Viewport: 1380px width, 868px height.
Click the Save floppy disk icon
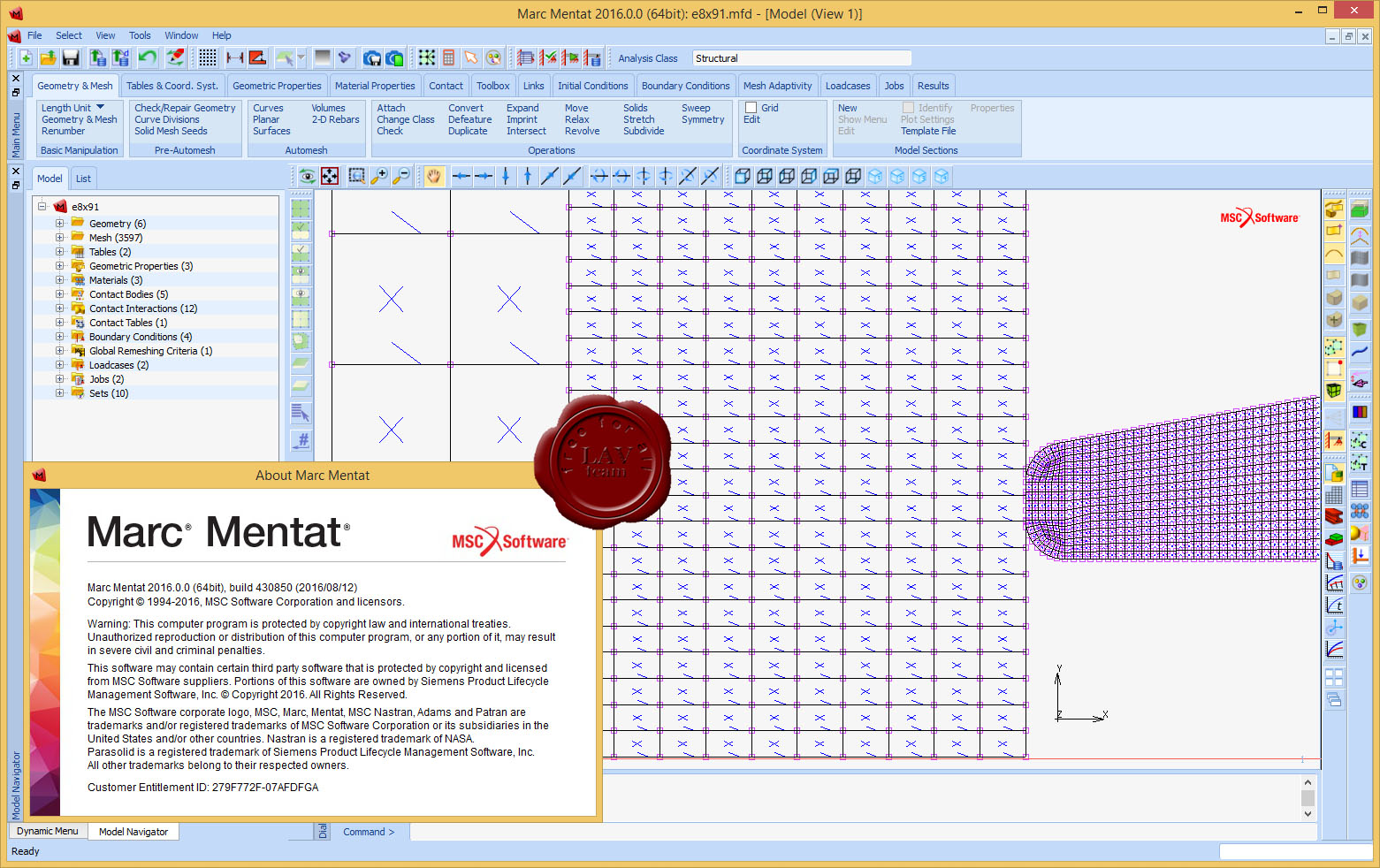coord(71,58)
